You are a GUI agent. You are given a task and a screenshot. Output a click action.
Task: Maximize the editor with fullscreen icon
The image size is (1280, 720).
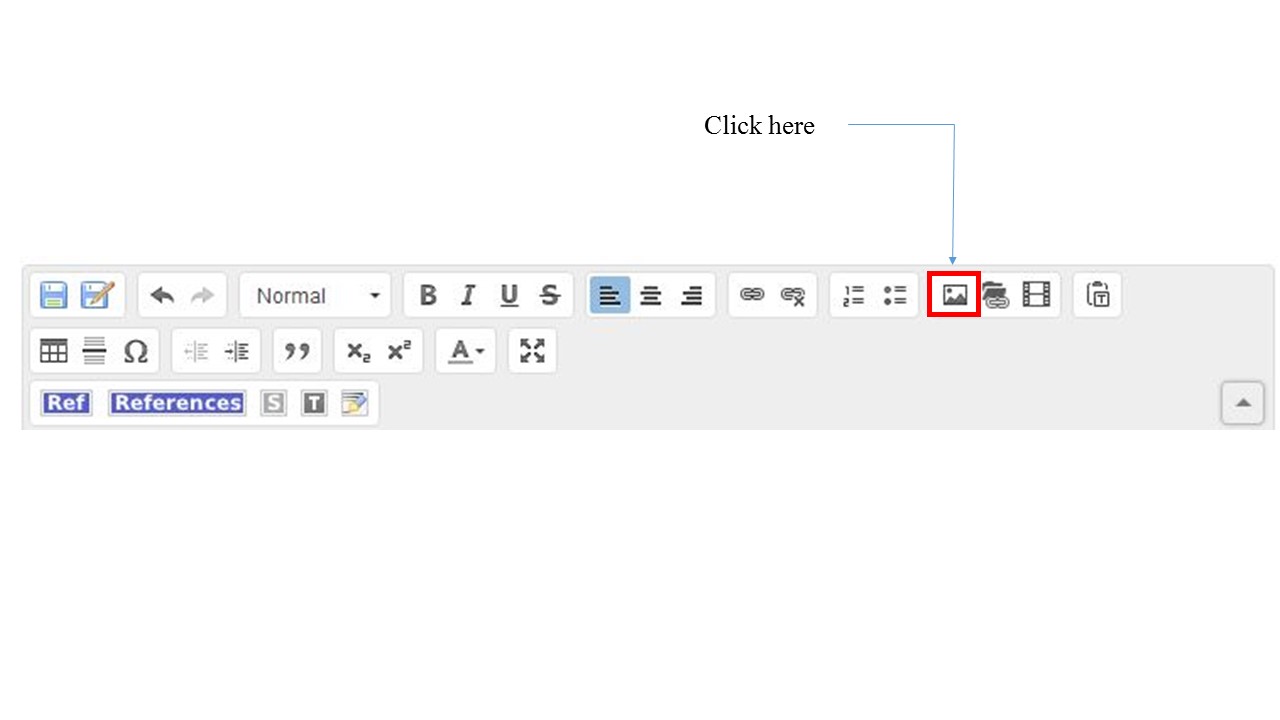pyautogui.click(x=532, y=351)
